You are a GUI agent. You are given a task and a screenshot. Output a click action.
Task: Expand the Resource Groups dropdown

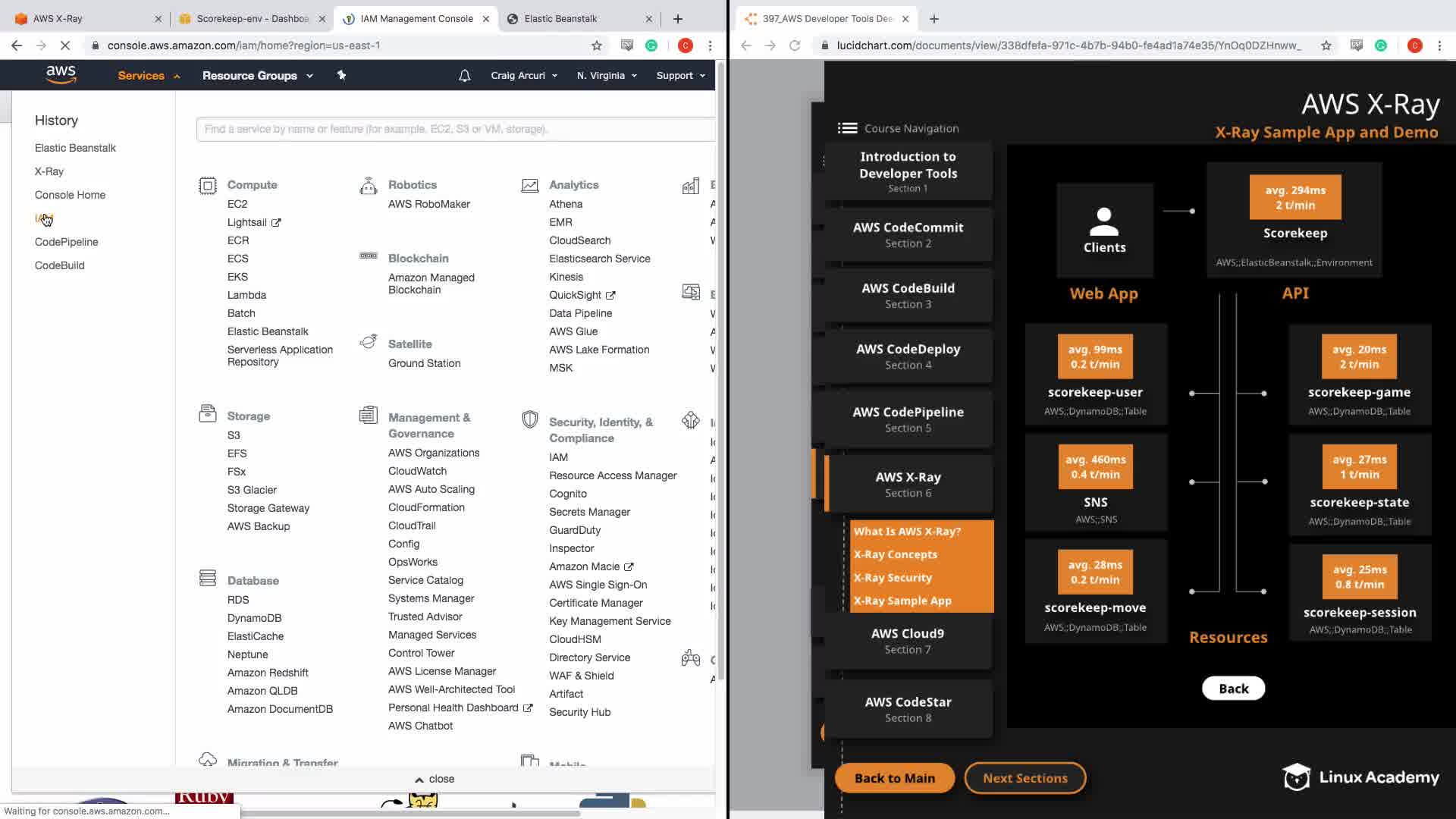click(x=257, y=76)
